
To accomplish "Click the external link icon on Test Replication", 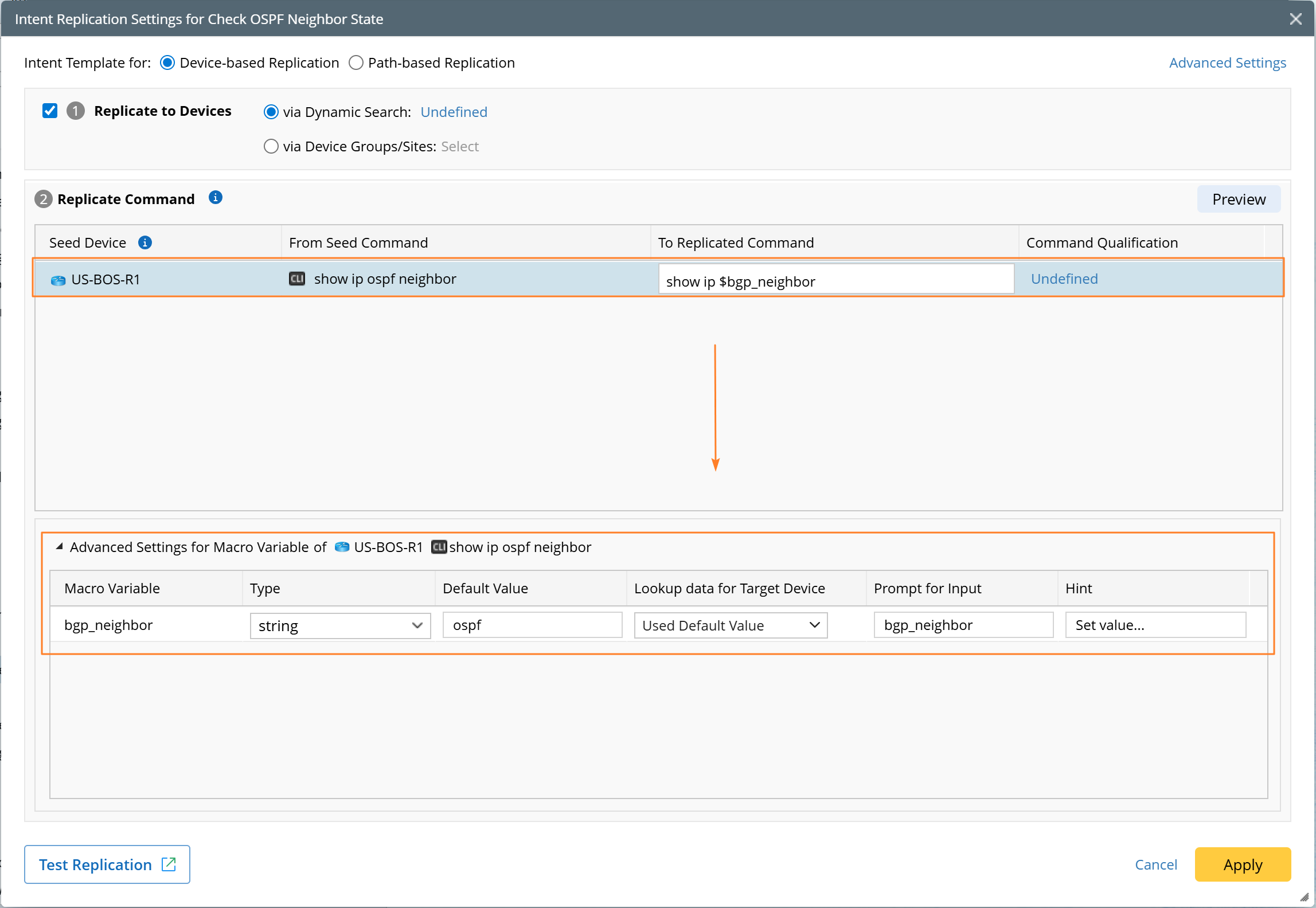I will coord(169,864).
